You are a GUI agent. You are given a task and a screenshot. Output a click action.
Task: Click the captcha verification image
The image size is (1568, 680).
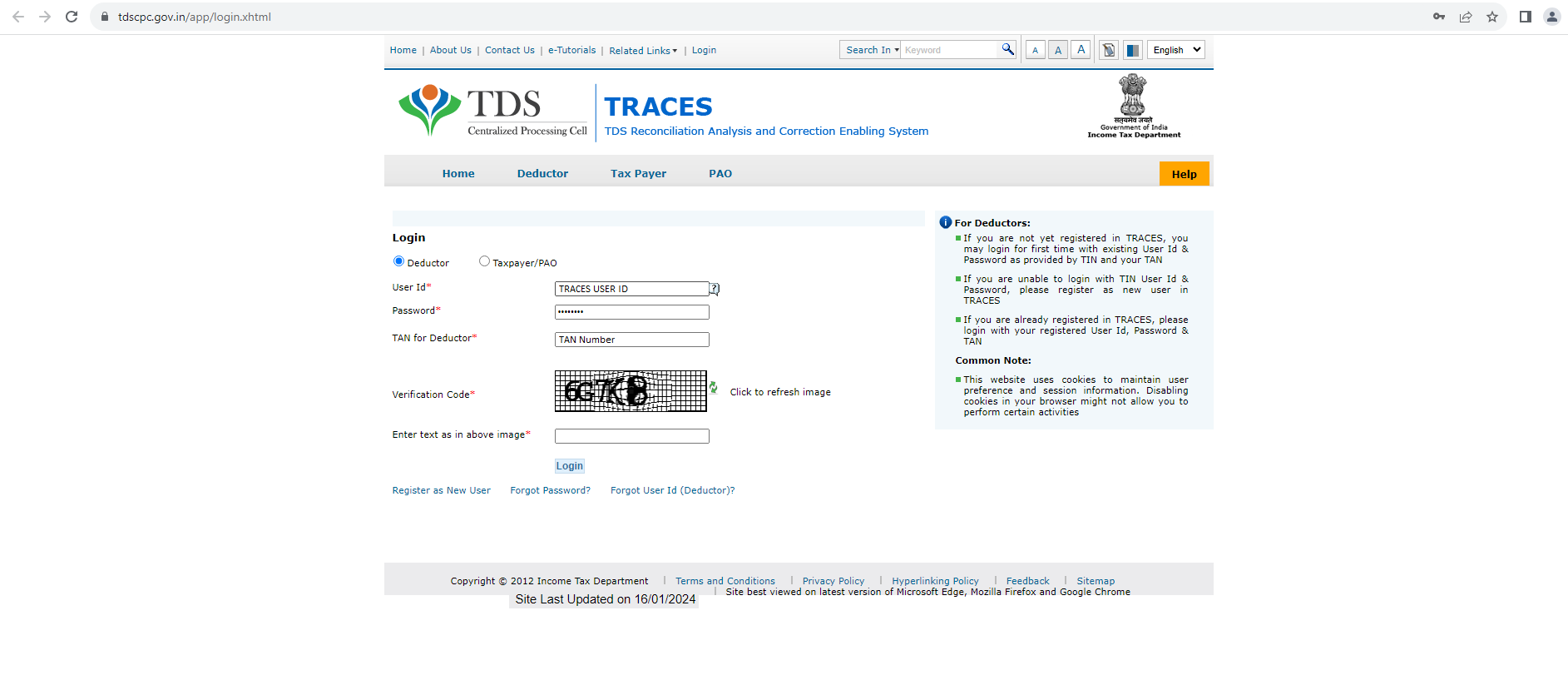click(x=631, y=391)
